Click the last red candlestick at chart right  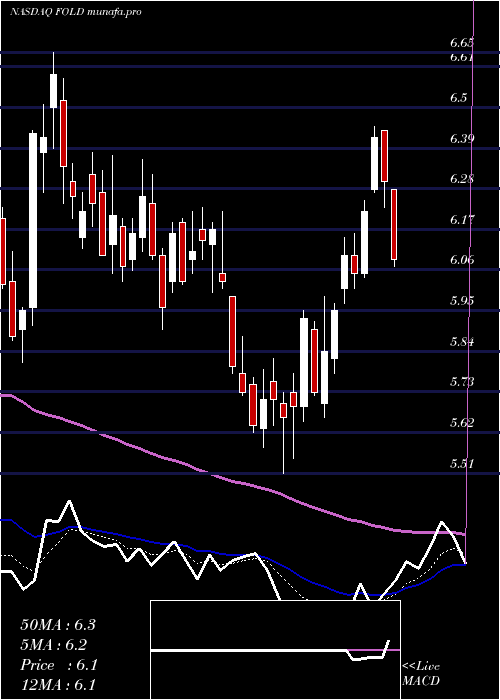[394, 224]
